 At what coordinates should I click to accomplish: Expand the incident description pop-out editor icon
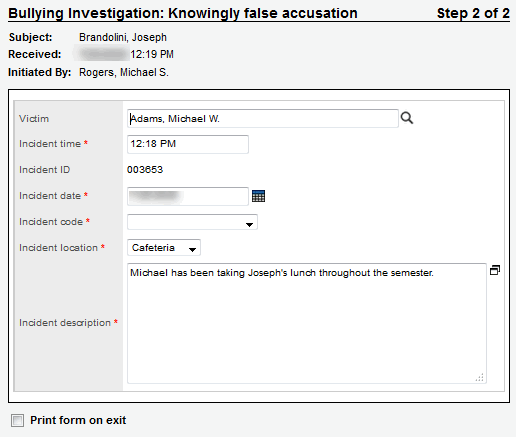click(x=495, y=270)
